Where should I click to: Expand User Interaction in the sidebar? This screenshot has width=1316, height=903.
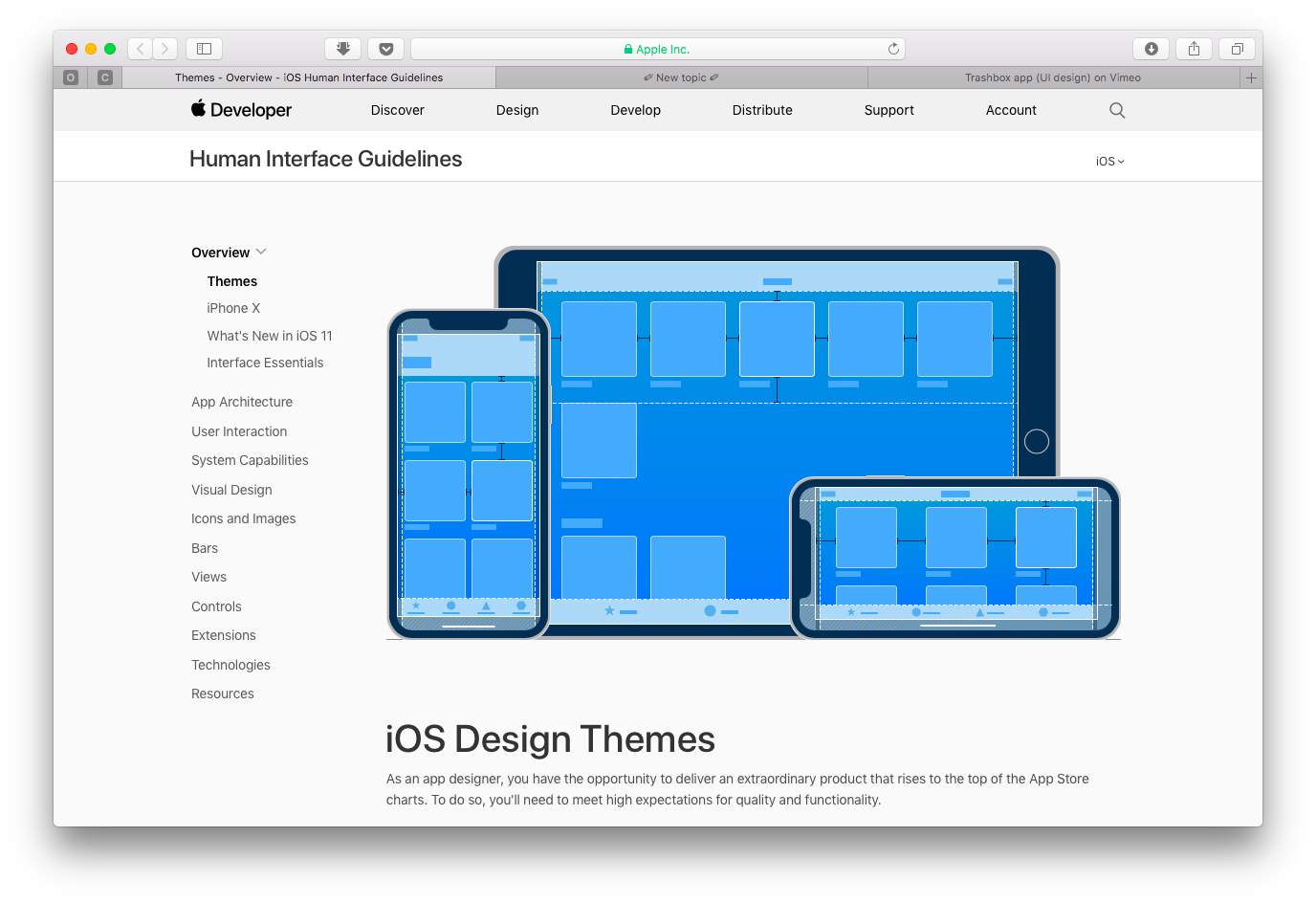[x=239, y=431]
